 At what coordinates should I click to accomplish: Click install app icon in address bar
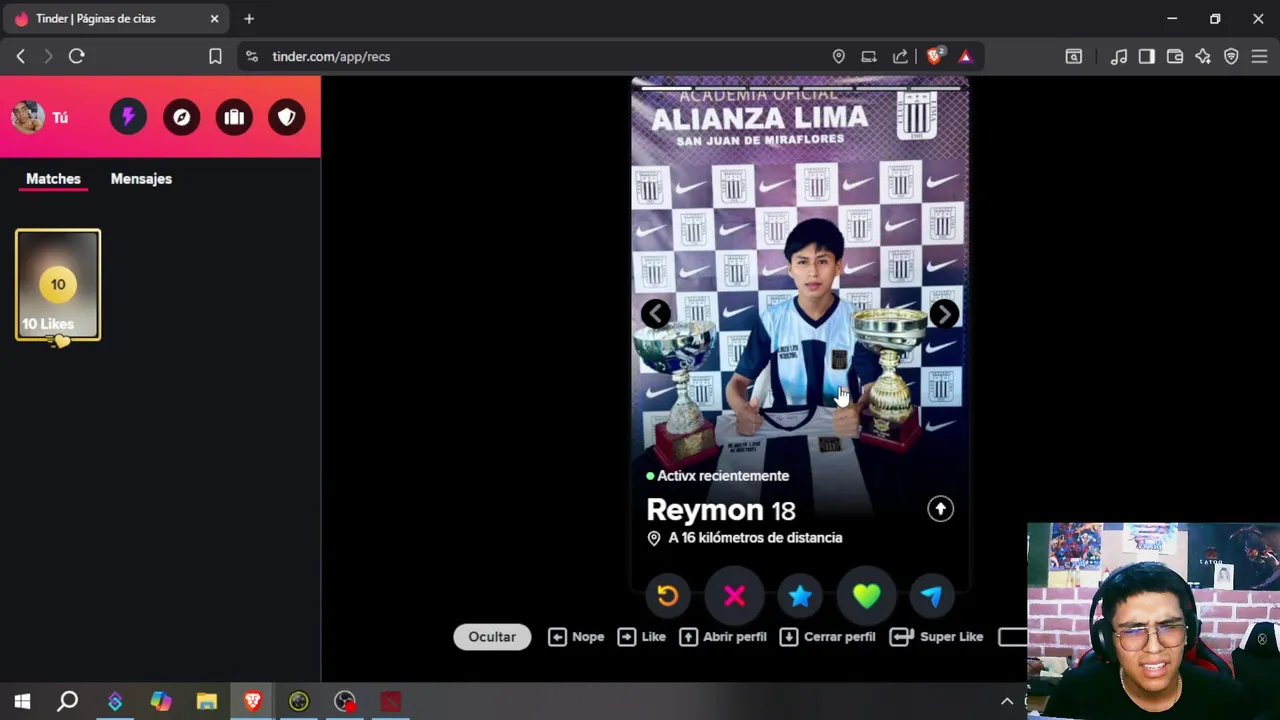pos(869,57)
